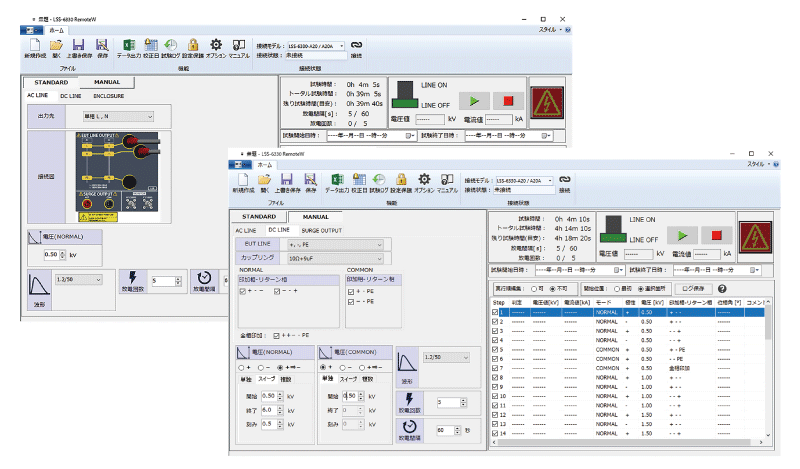Image resolution: width=800 pixels, height=469 pixels.
Task: Open file icon (開く) in front window
Action: (x=264, y=180)
